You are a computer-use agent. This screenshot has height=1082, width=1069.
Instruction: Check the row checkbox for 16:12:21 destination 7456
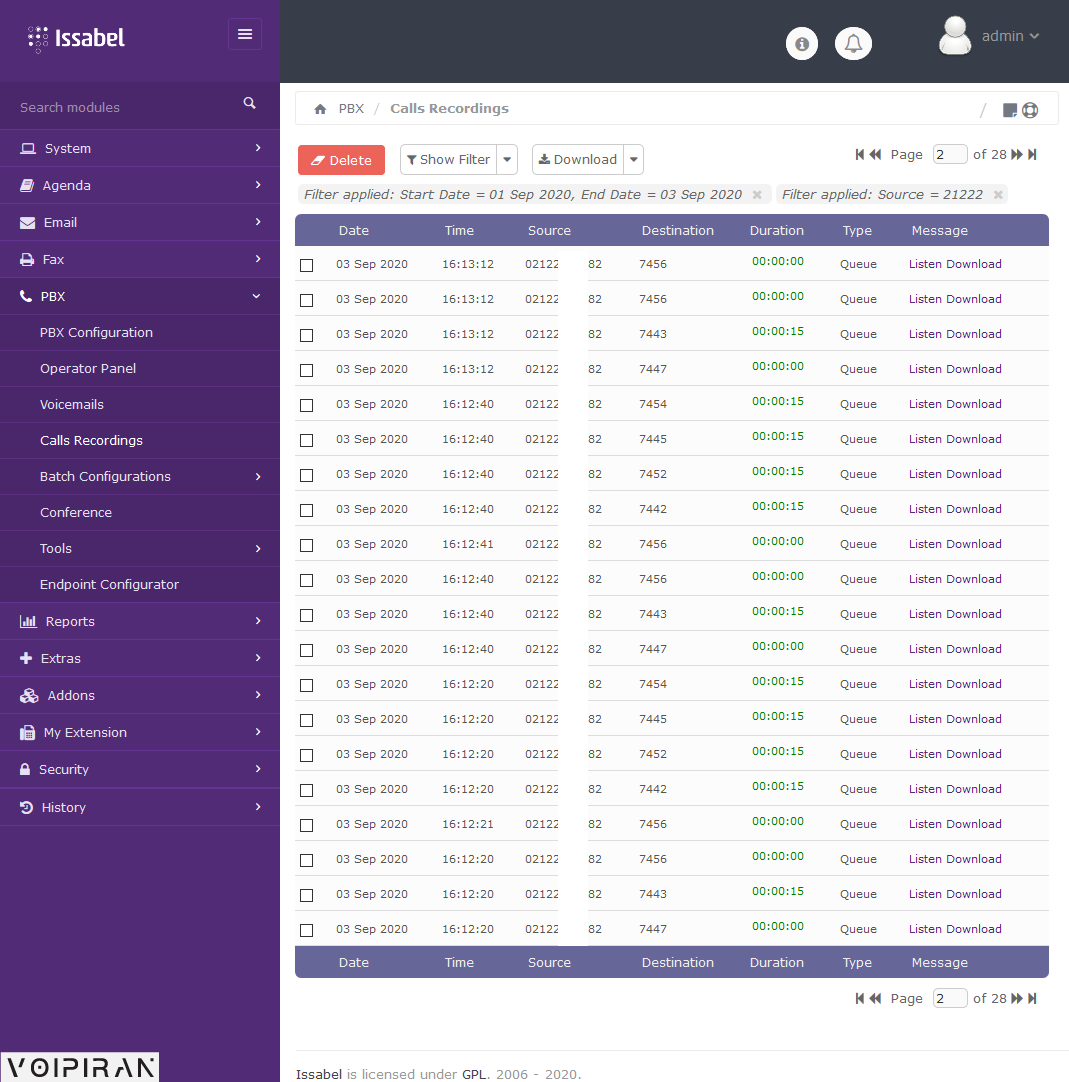306,825
